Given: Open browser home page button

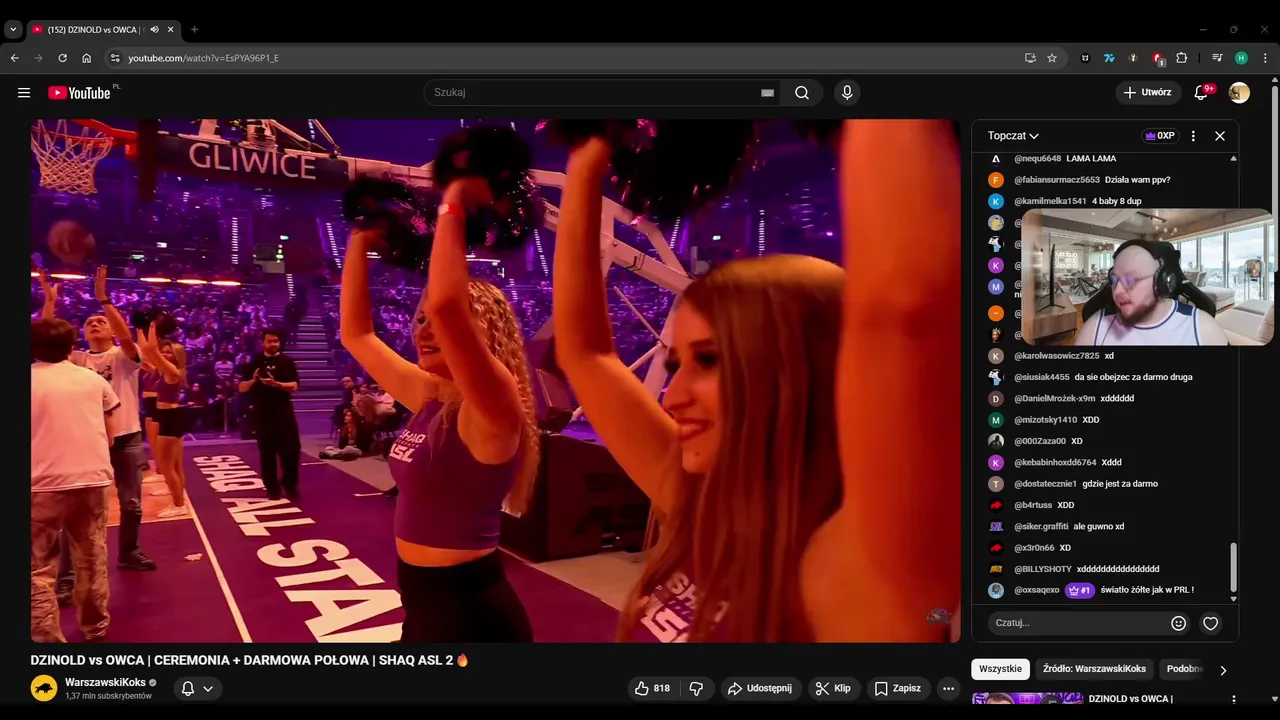Looking at the screenshot, I should [86, 58].
